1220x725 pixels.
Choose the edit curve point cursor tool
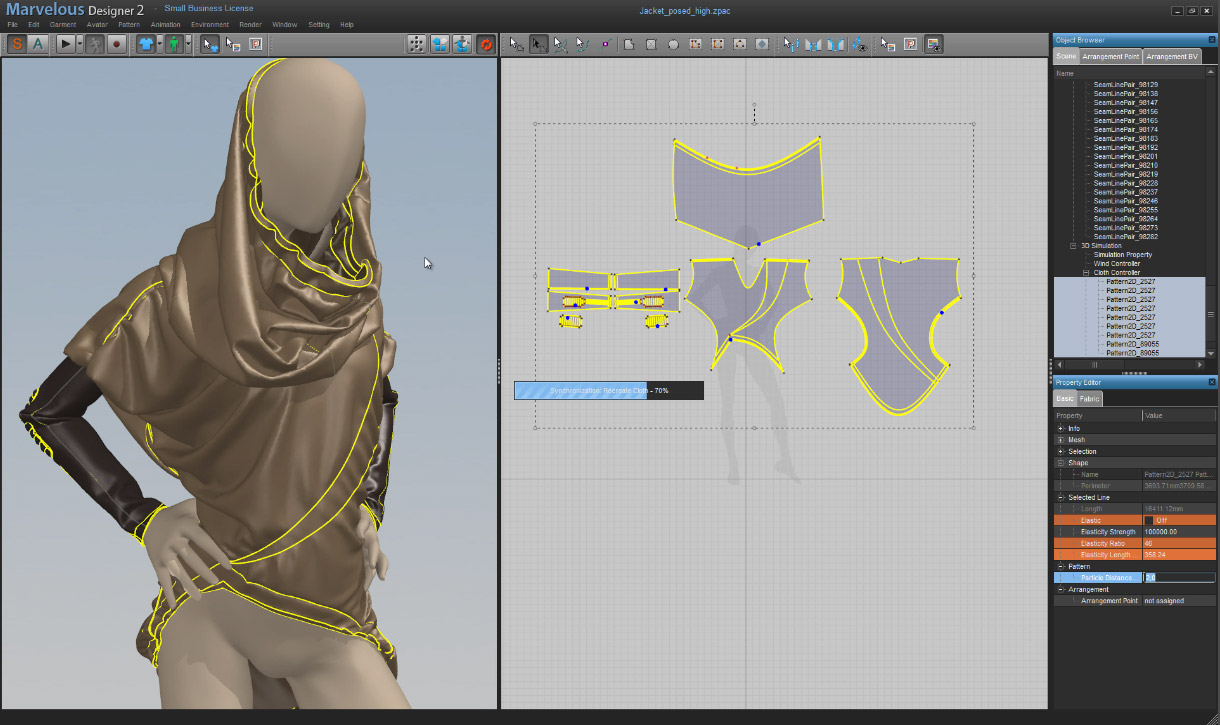pyautogui.click(x=583, y=44)
